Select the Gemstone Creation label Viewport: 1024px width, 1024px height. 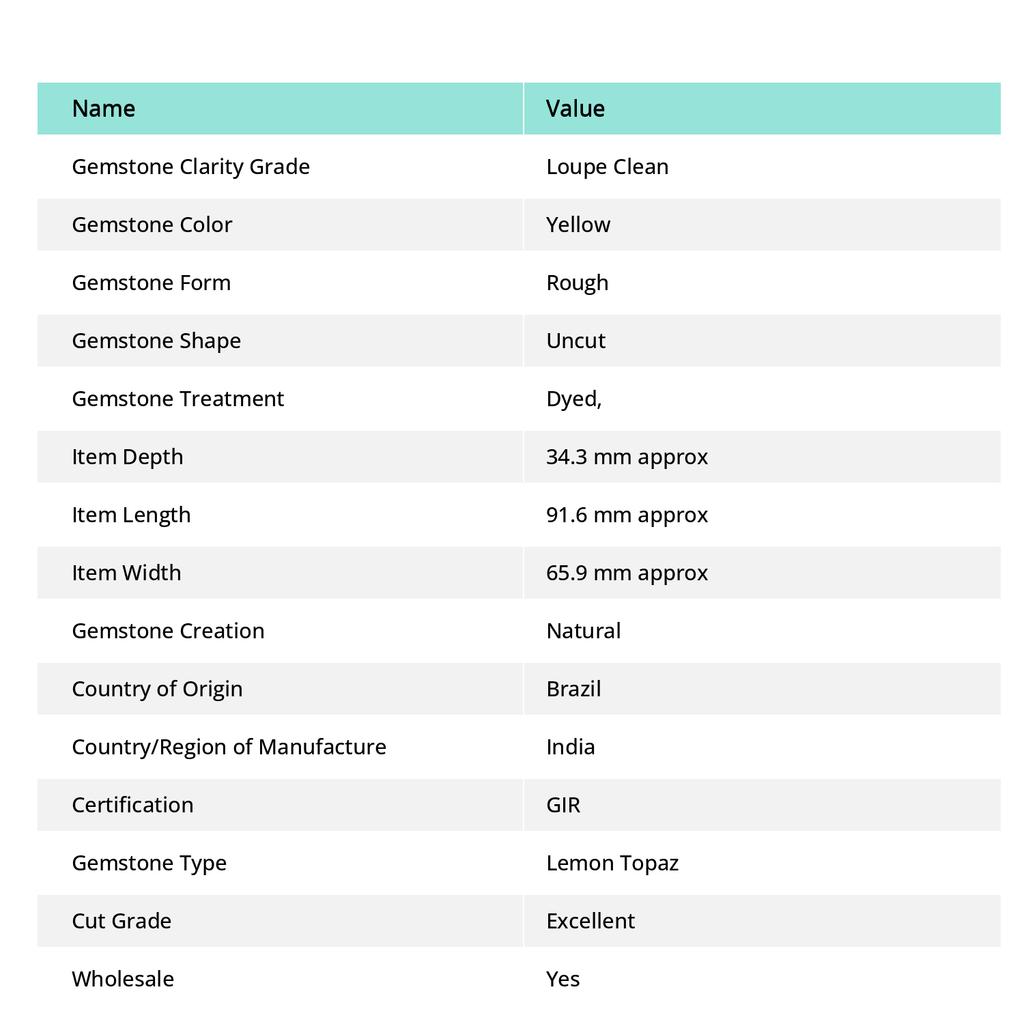168,631
